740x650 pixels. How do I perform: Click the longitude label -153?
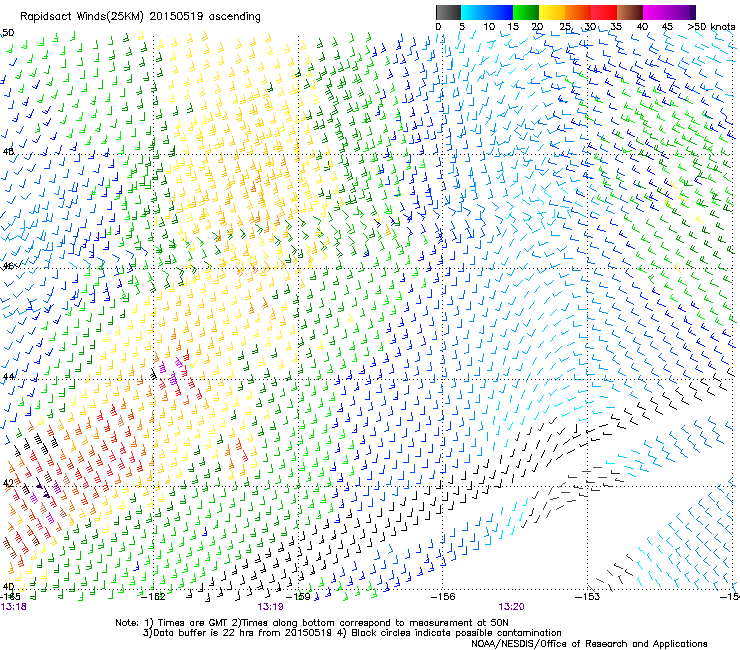pos(588,596)
